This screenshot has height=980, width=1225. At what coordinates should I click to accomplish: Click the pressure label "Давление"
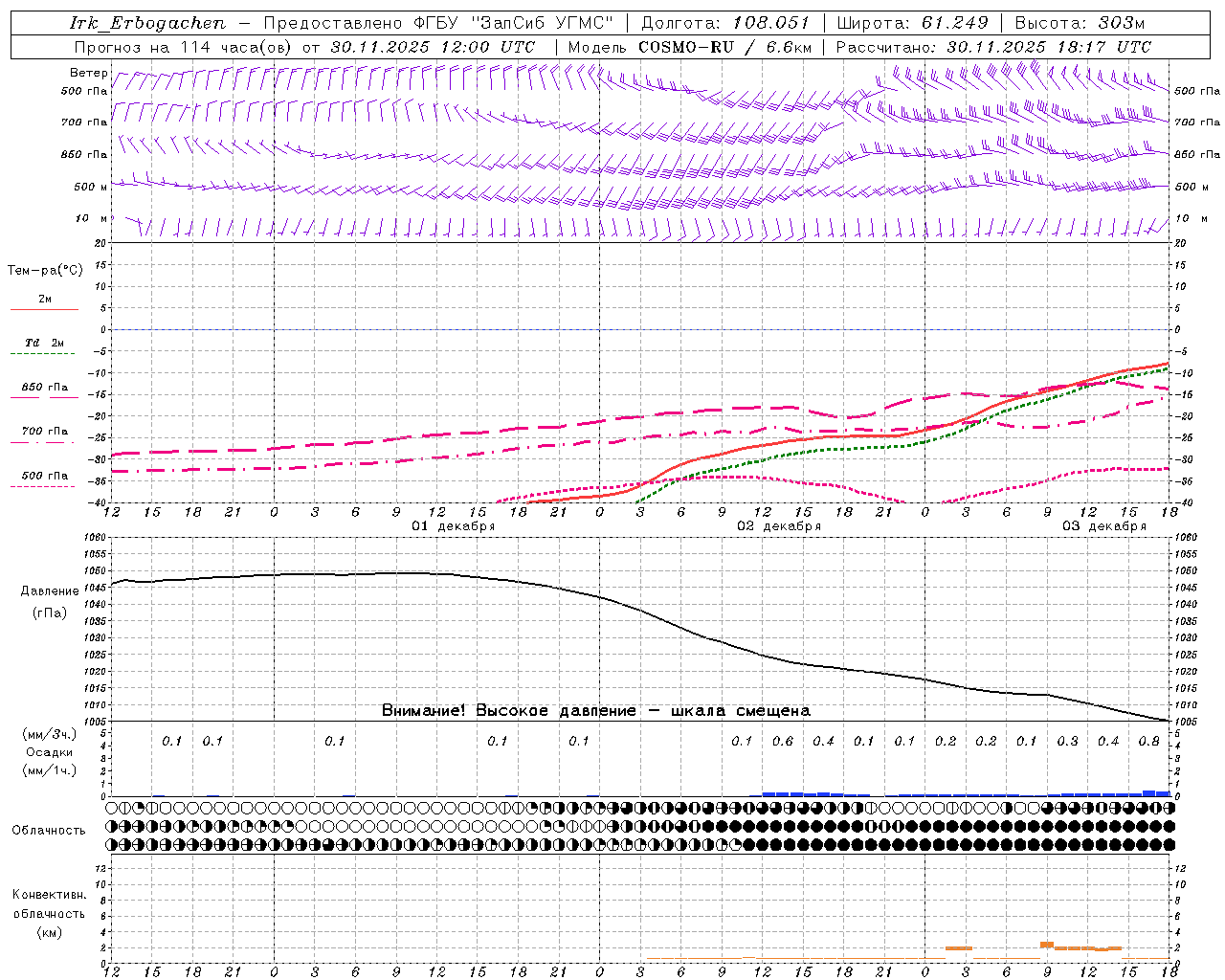[x=50, y=591]
